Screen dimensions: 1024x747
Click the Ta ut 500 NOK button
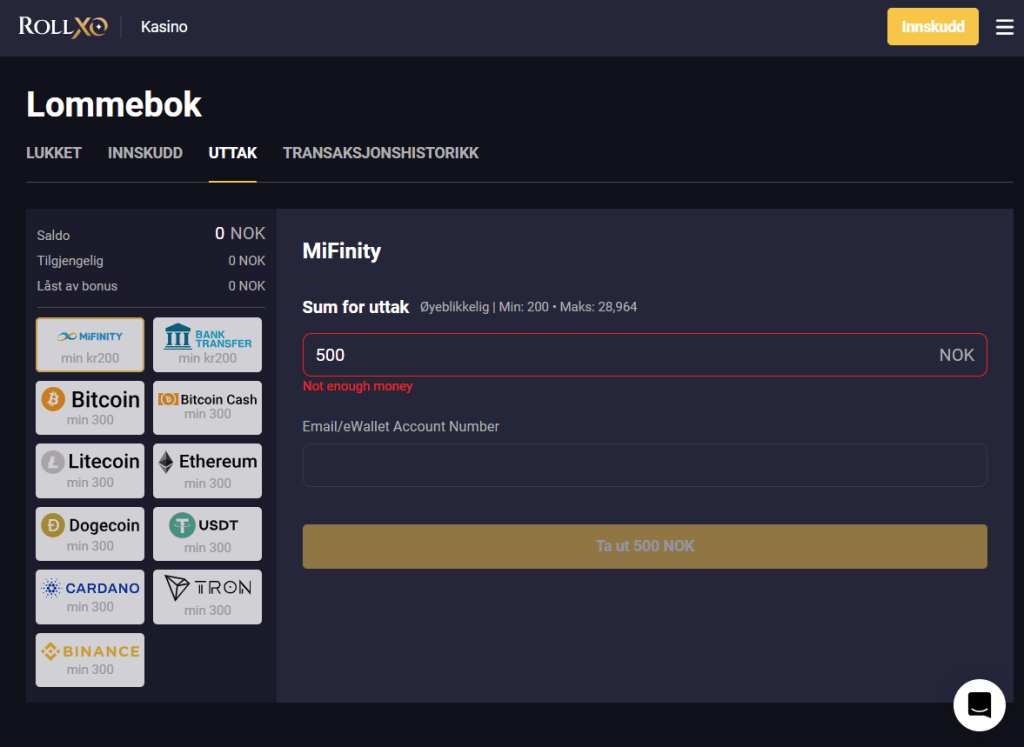[645, 546]
